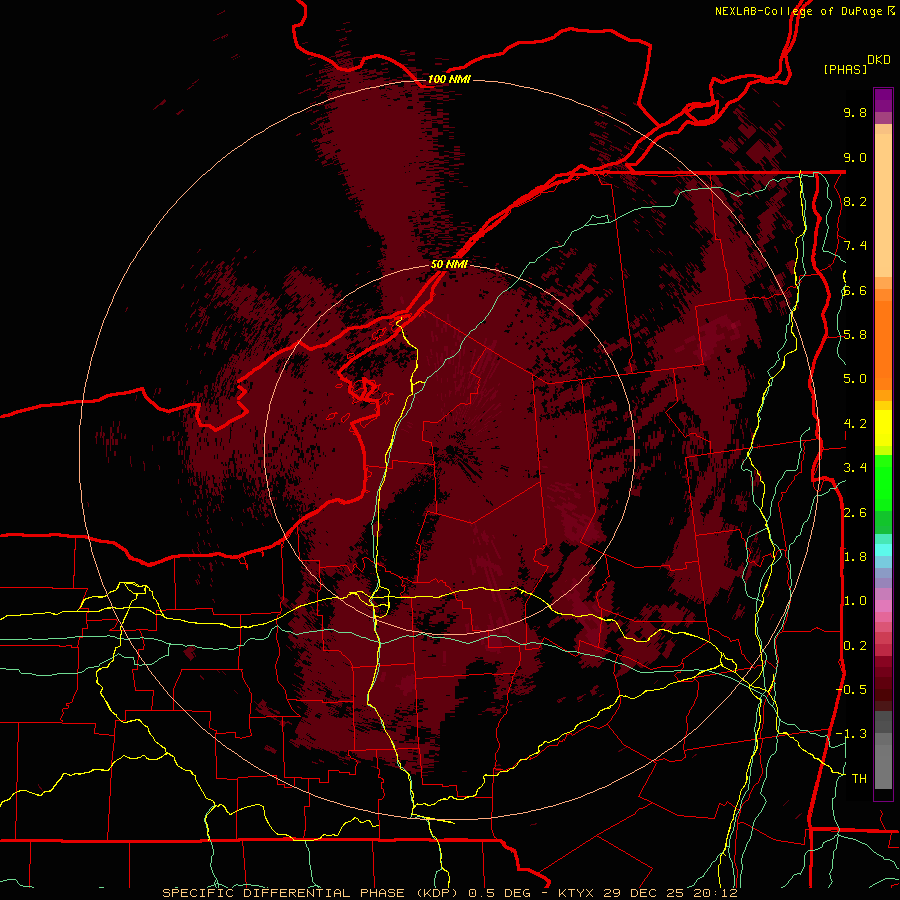The height and width of the screenshot is (900, 900).
Task: Click the -0.5 legend value
Action: click(x=852, y=690)
